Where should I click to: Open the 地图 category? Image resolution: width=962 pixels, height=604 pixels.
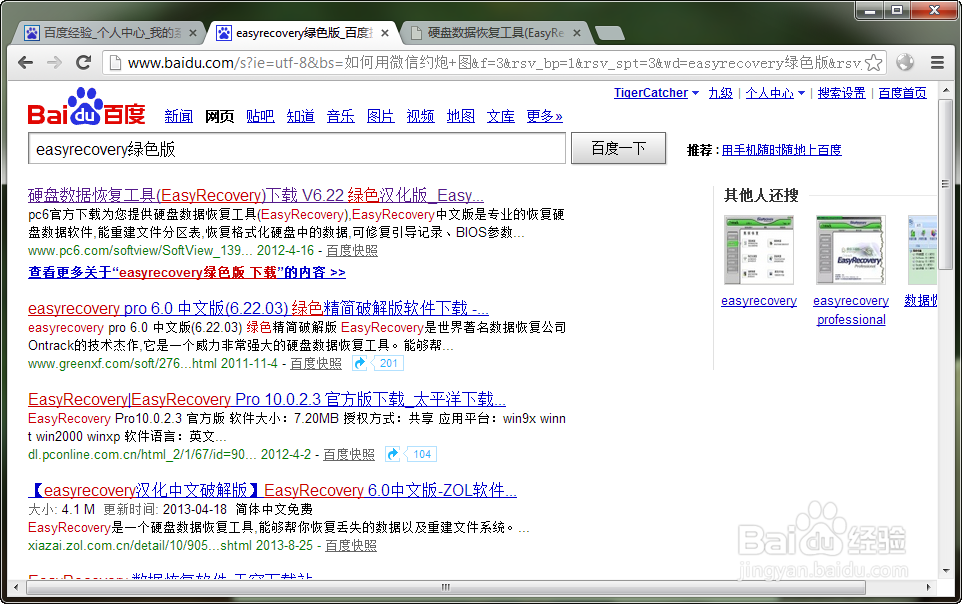[461, 116]
